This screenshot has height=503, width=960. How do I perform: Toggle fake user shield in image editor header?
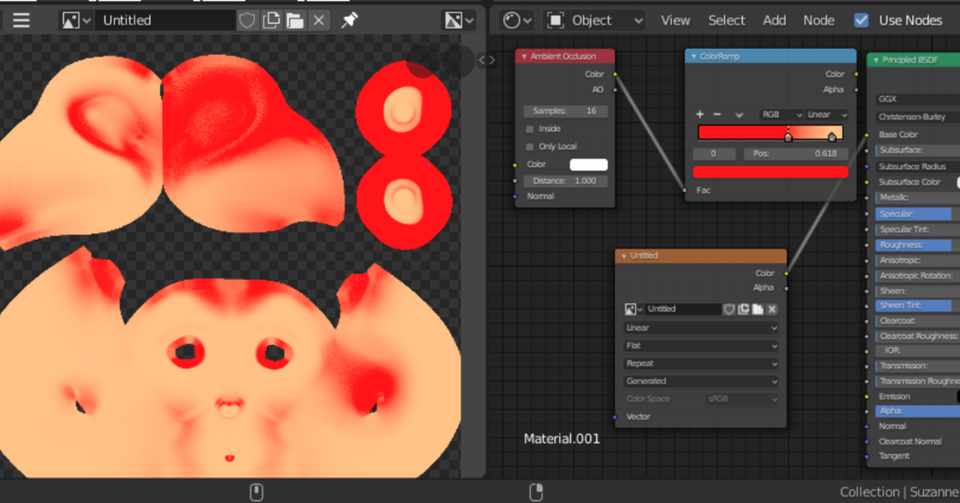click(x=247, y=20)
